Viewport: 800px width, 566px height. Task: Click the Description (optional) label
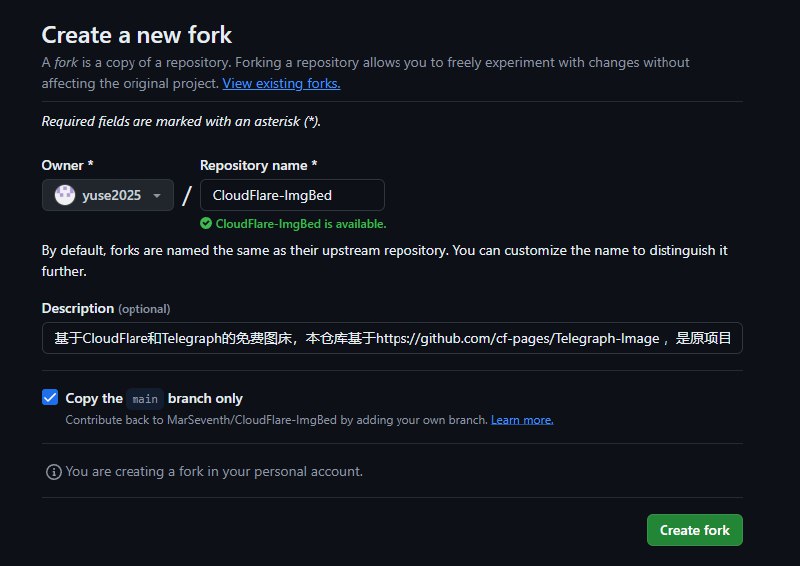point(105,308)
